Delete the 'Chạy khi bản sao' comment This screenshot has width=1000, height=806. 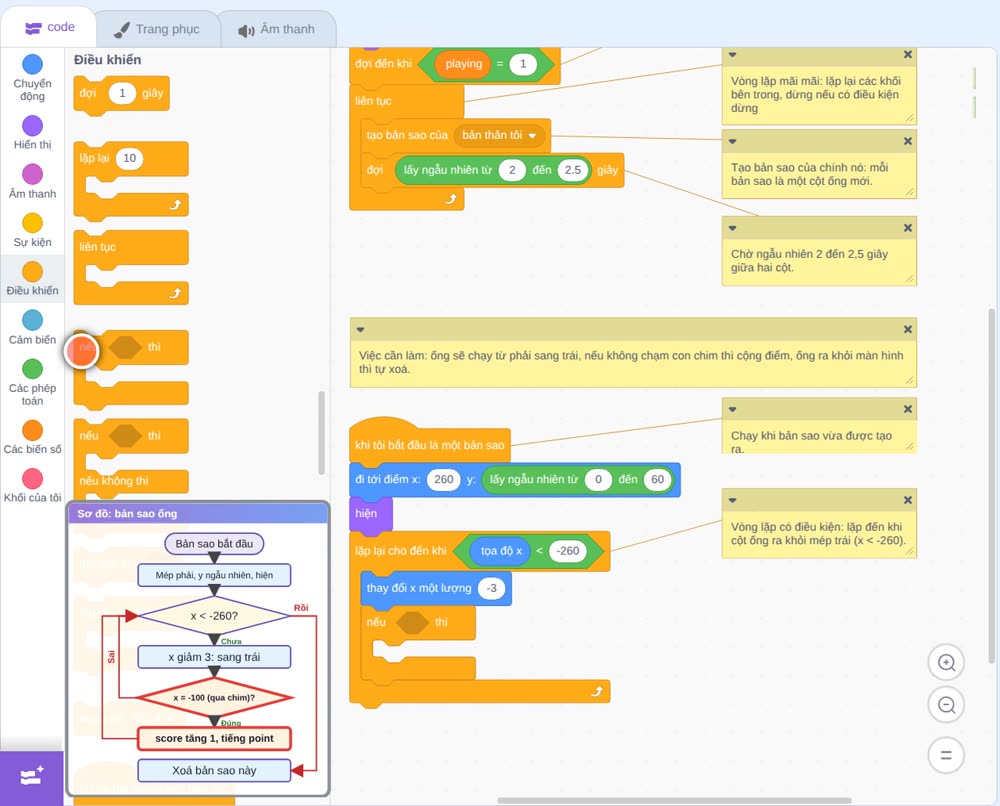coord(908,409)
